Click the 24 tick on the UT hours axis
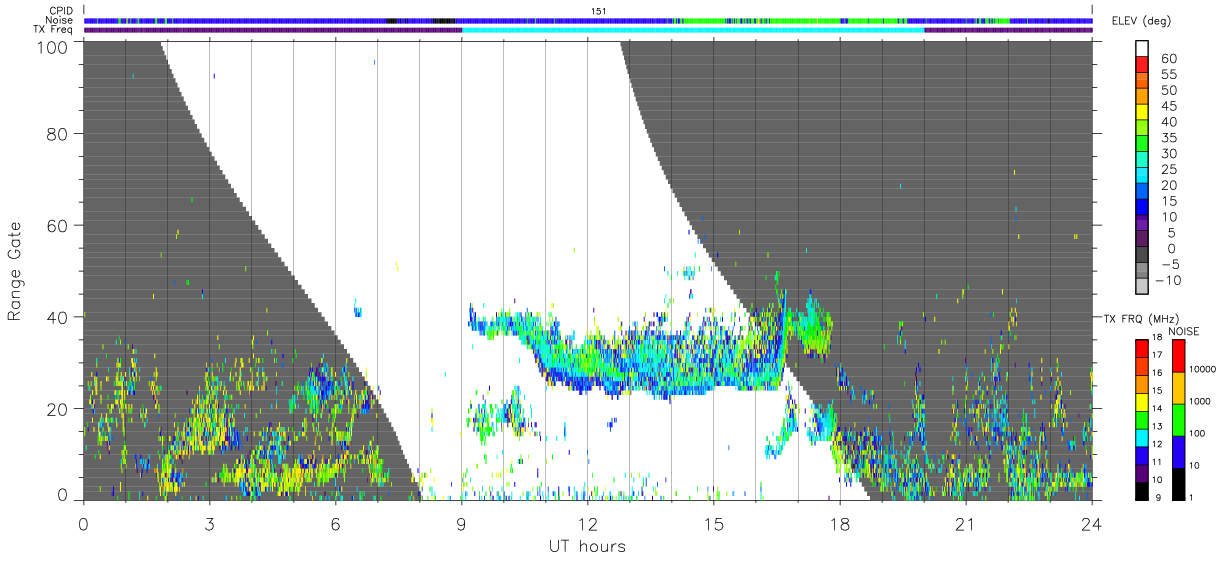This screenshot has height=567, width=1228. pyautogui.click(x=1092, y=523)
